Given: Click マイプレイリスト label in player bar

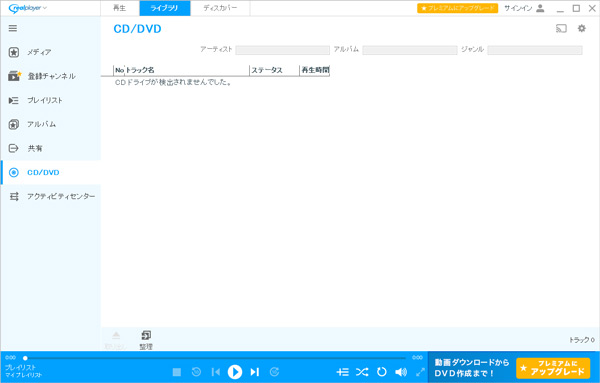Looking at the screenshot, I should tap(23, 375).
